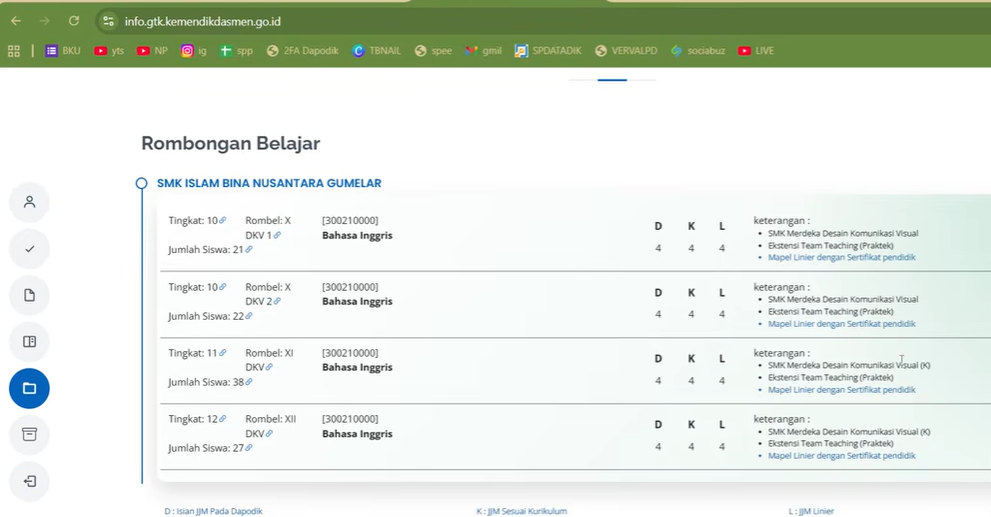Open the LIVE YouTube bookmark
Image resolution: width=991 pixels, height=517 pixels.
tap(755, 51)
